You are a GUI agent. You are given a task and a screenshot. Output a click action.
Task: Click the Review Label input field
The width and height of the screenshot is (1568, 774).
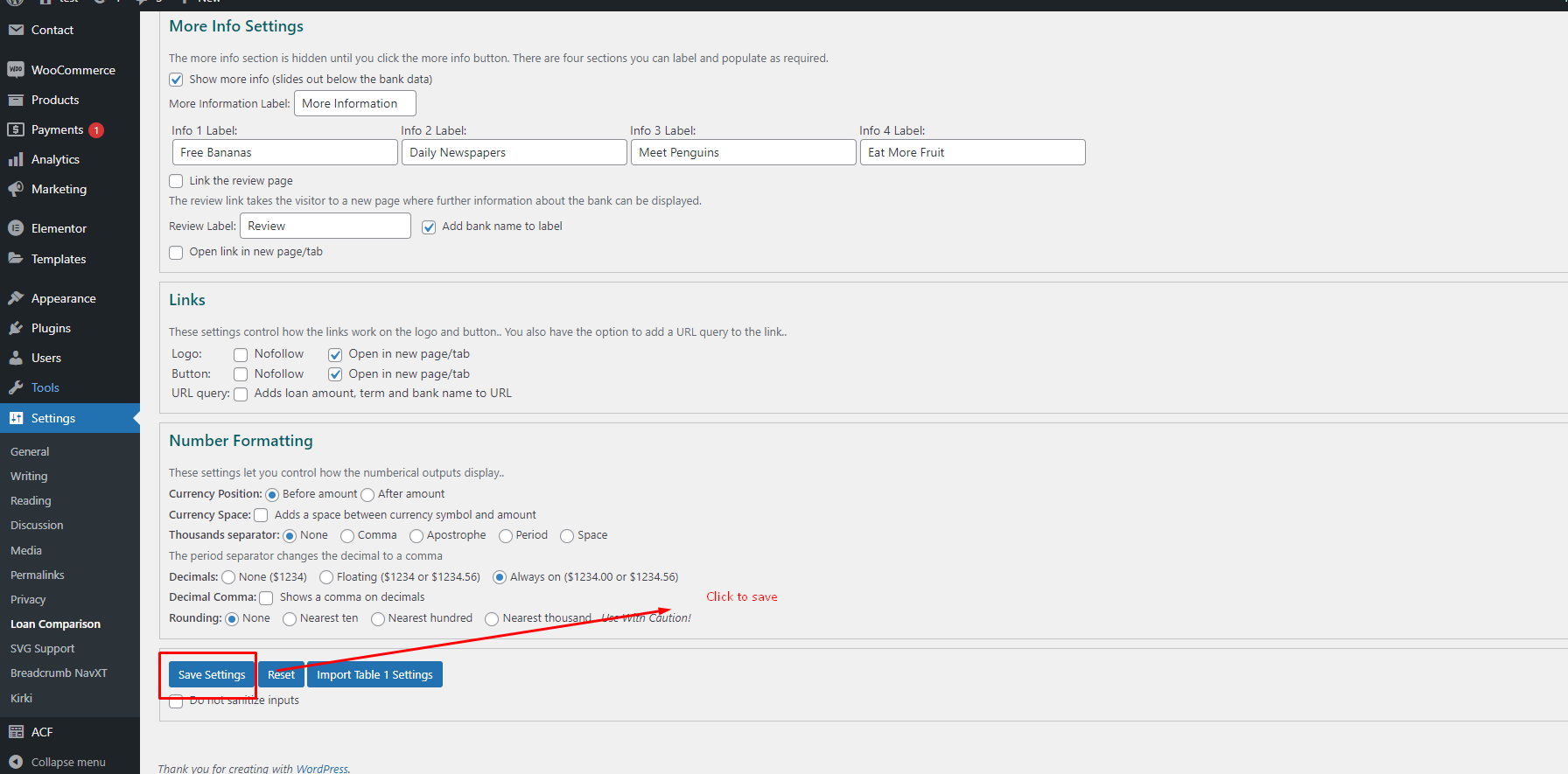pyautogui.click(x=325, y=226)
